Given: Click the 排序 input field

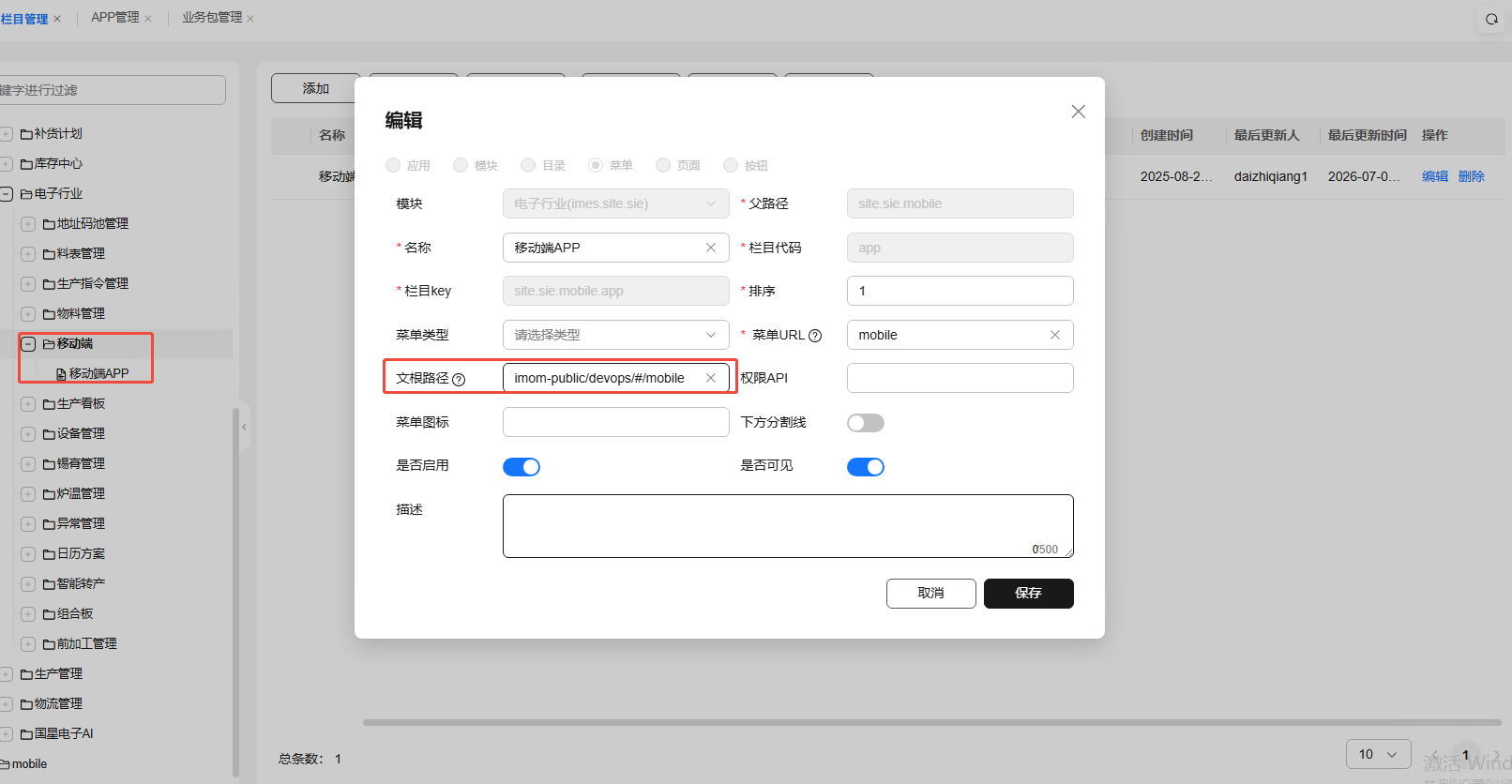Looking at the screenshot, I should (x=960, y=291).
